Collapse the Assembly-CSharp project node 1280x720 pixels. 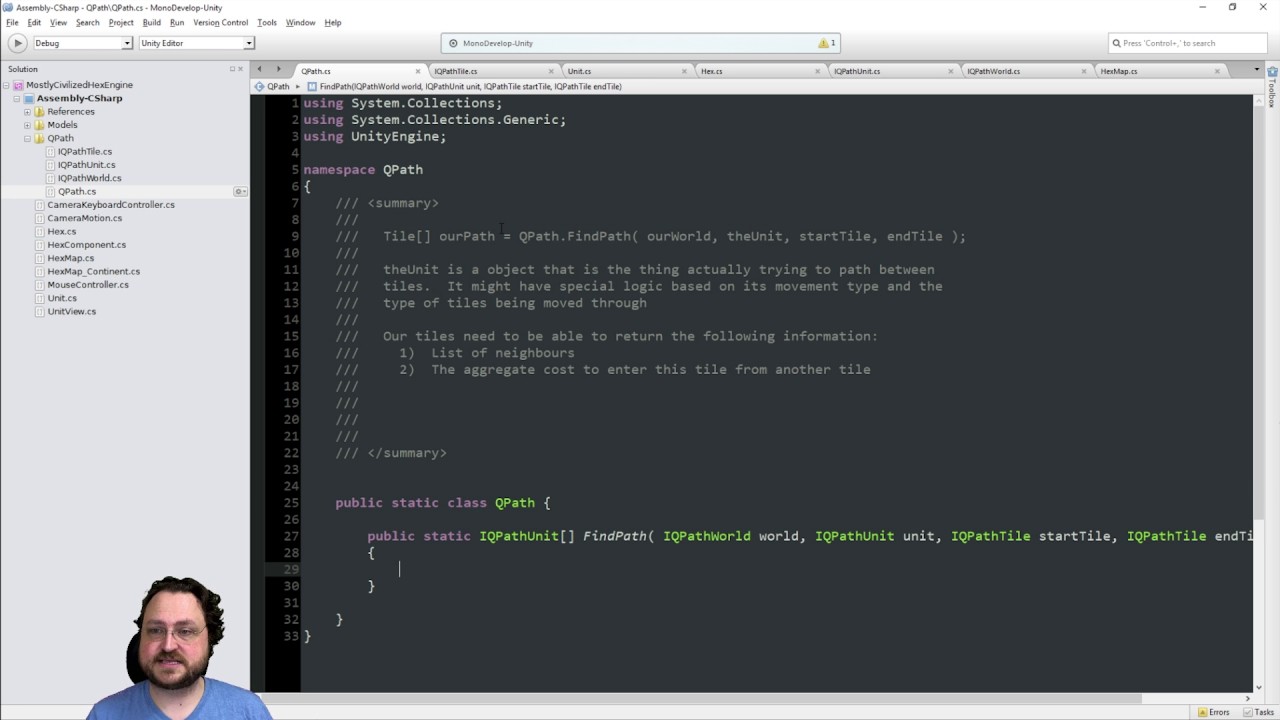point(17,98)
